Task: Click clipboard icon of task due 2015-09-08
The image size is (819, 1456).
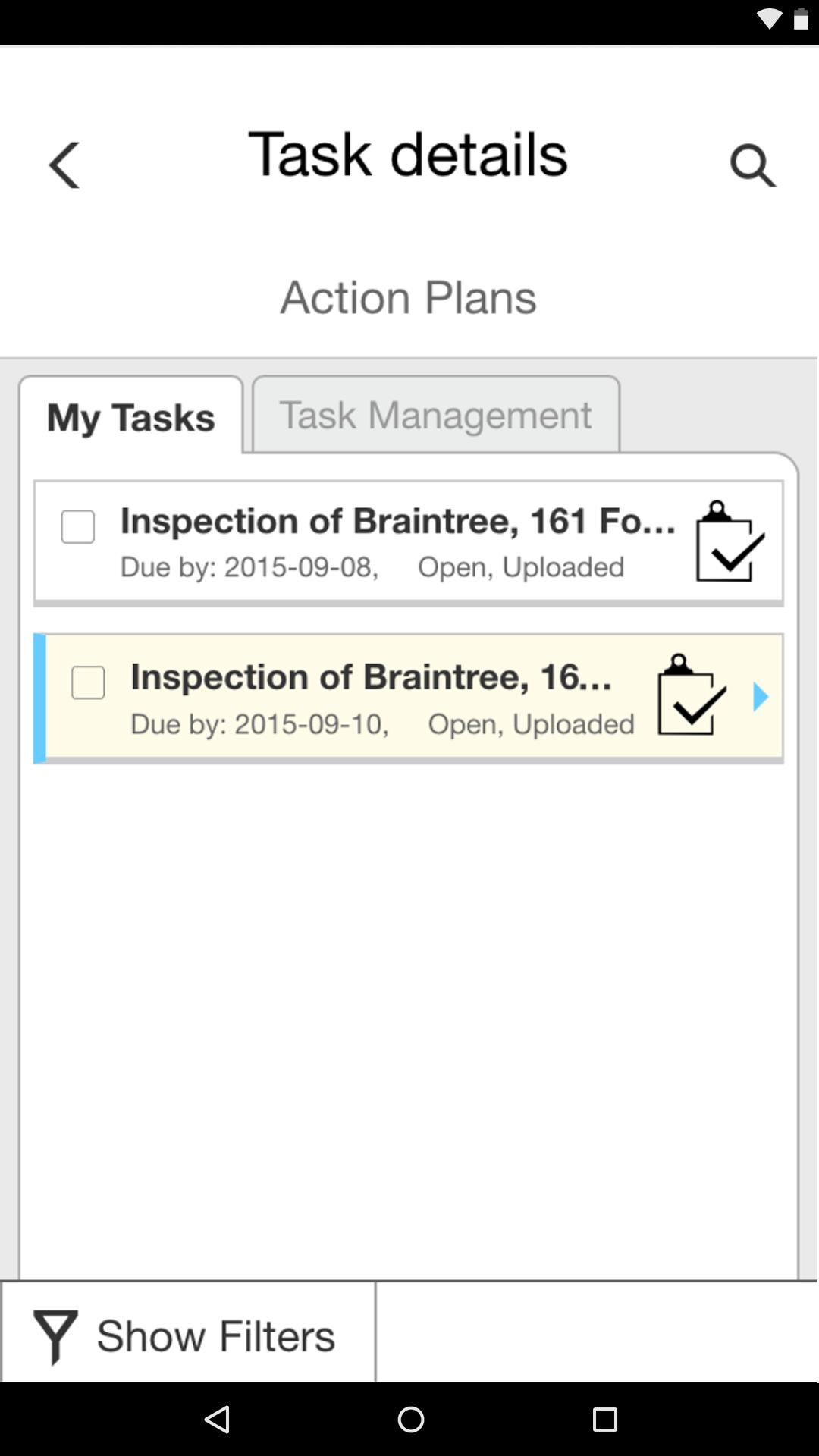Action: tap(730, 541)
